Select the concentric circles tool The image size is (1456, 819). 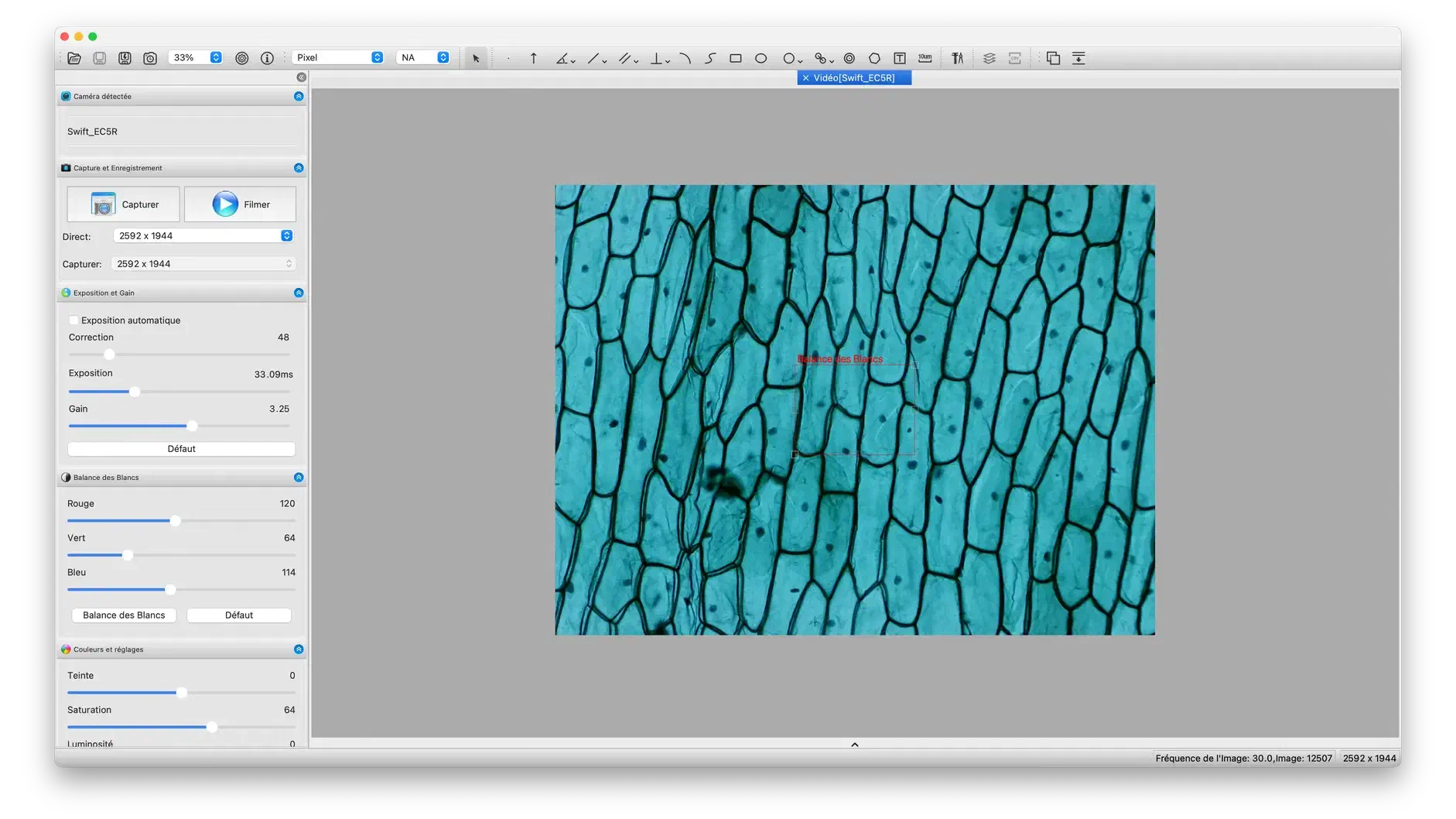pos(849,58)
